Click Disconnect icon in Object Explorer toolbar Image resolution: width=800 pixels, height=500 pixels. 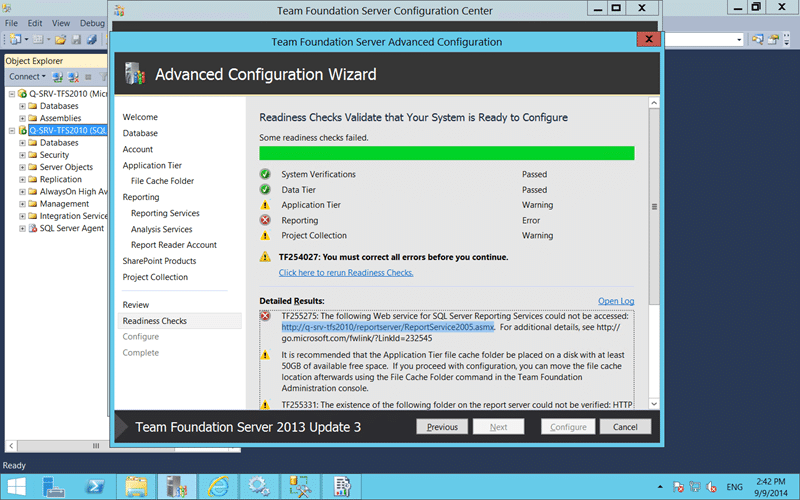tap(73, 77)
